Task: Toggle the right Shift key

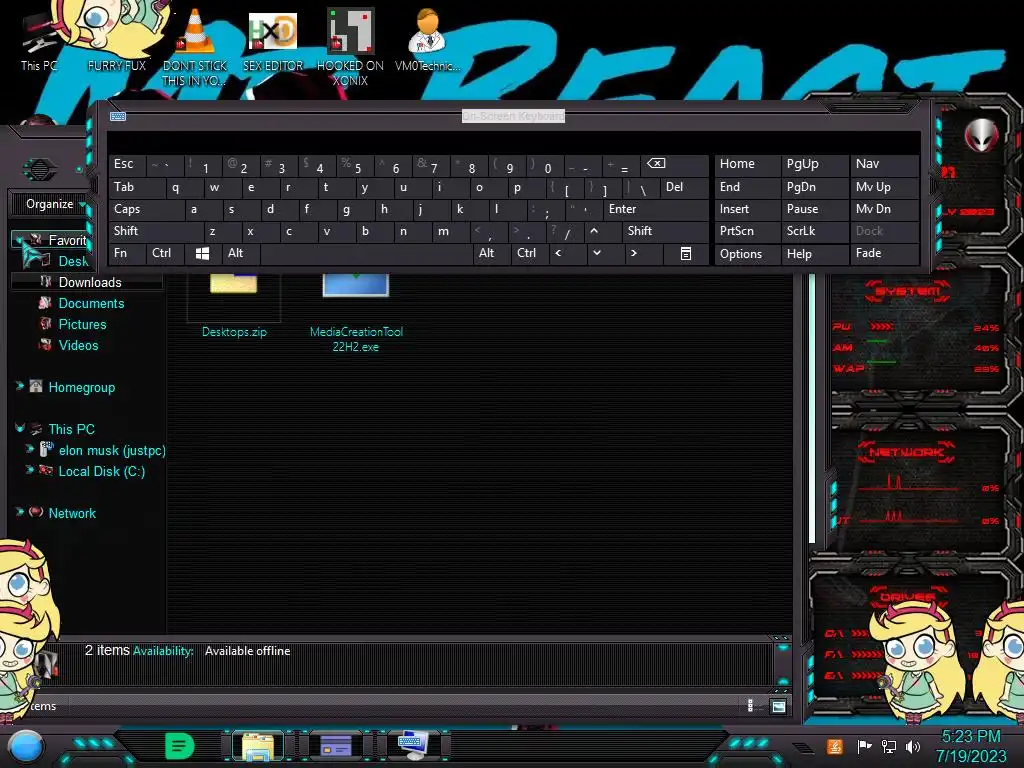Action: click(x=665, y=231)
